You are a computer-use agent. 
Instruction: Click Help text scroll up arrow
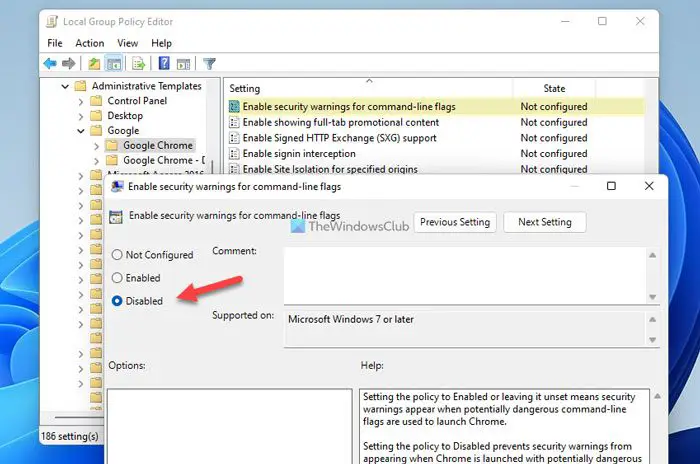(x=658, y=396)
